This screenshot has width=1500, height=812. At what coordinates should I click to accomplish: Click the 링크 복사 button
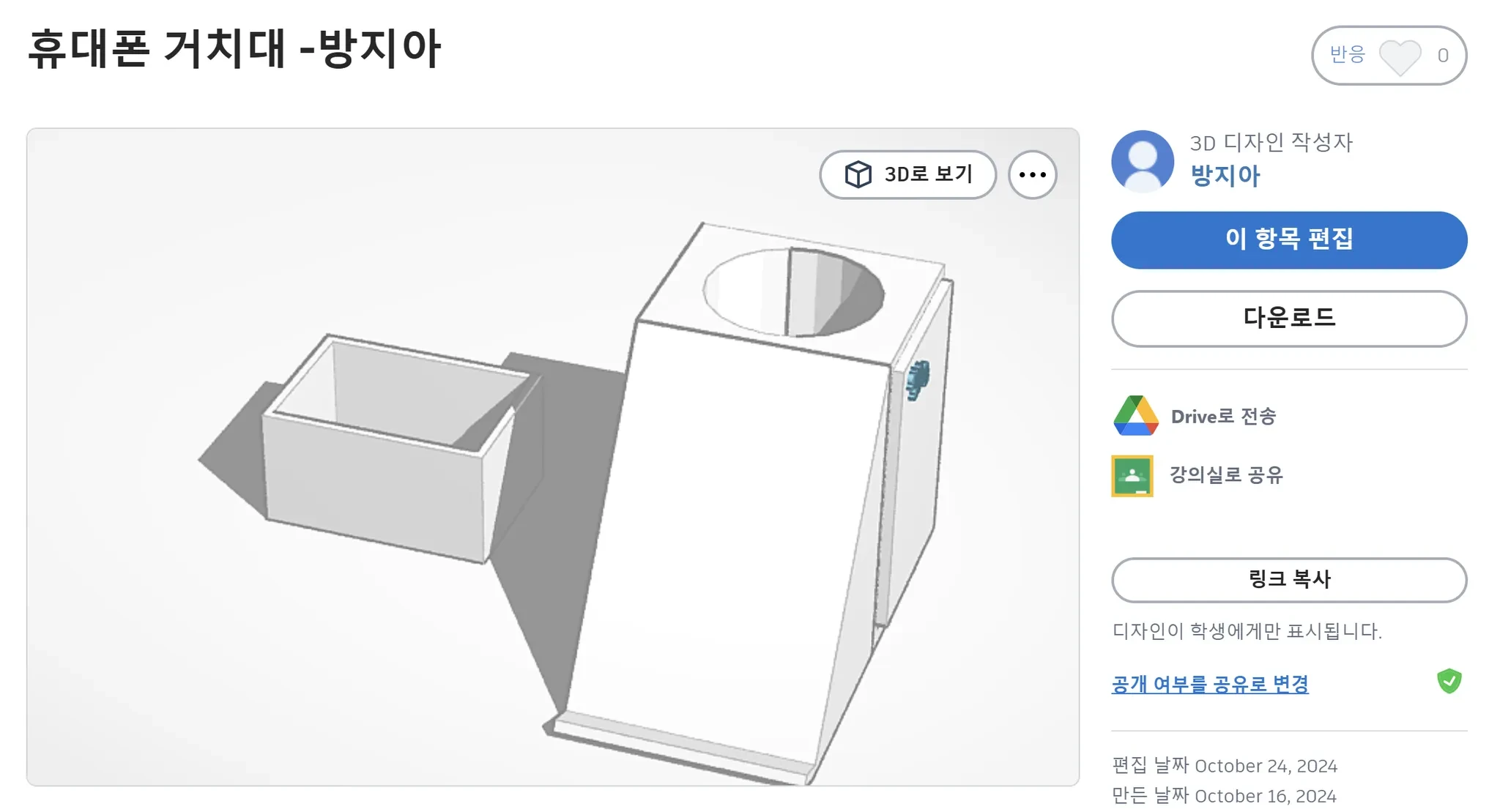pos(1289,580)
